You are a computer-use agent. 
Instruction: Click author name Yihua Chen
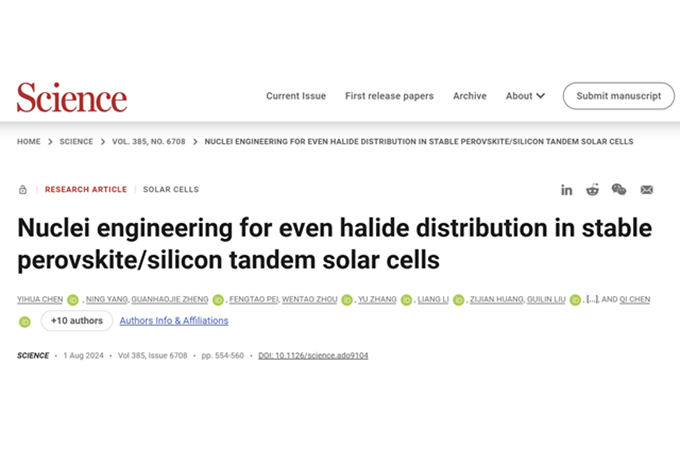pos(40,299)
